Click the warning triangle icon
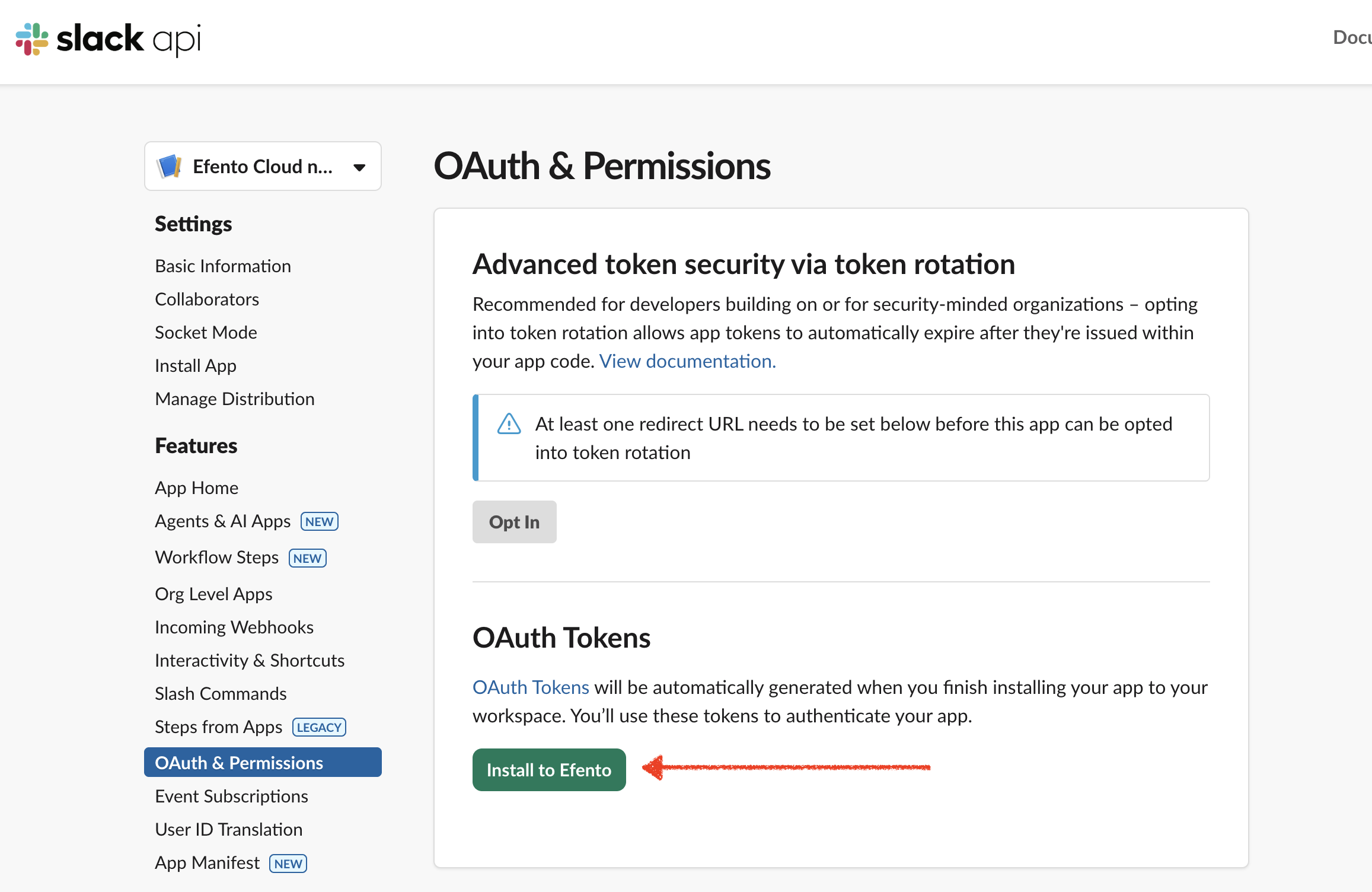The height and width of the screenshot is (892, 1372). (509, 424)
